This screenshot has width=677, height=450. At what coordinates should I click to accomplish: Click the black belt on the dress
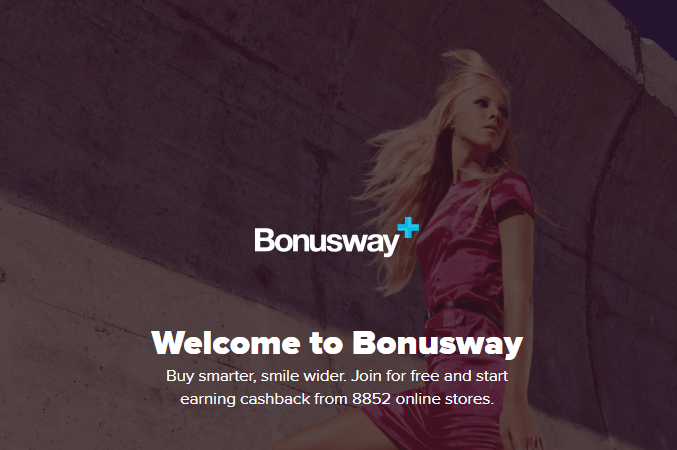coord(464,312)
